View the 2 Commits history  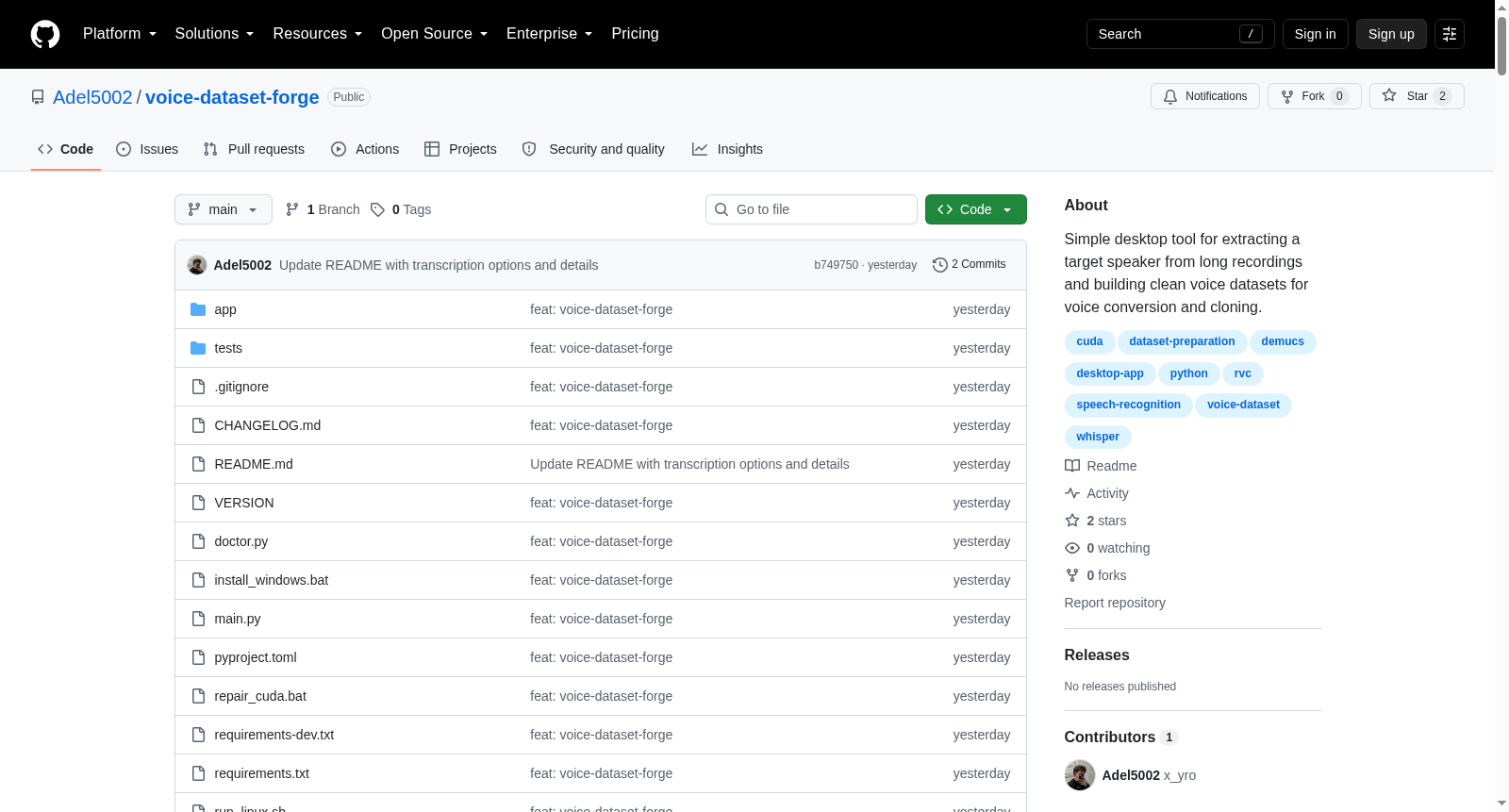click(x=970, y=265)
